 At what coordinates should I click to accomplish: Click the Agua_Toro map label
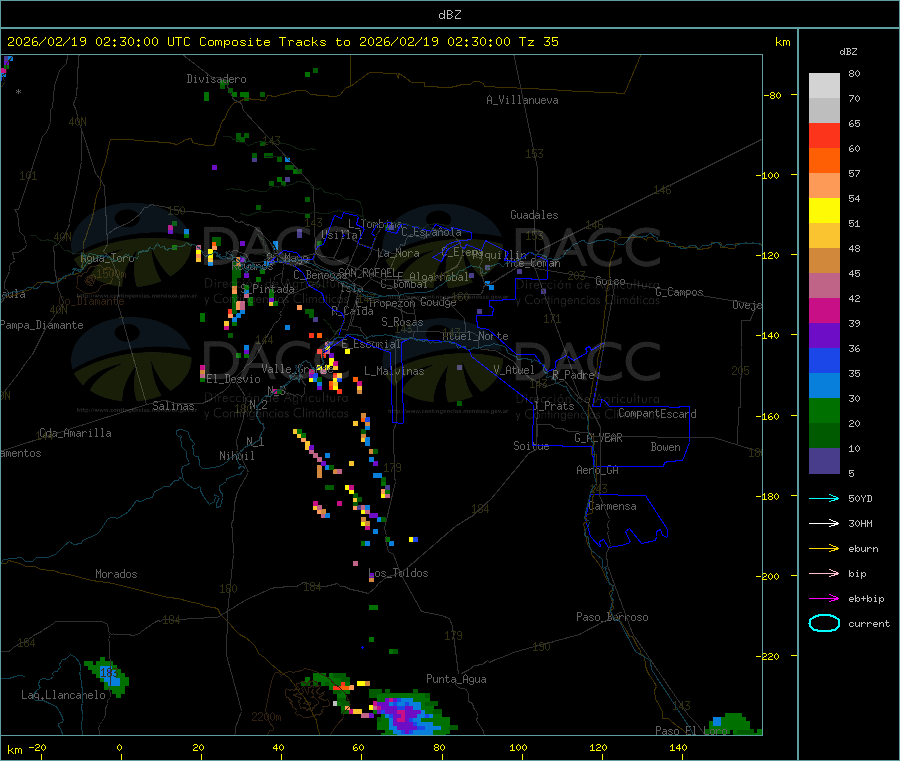107,258
